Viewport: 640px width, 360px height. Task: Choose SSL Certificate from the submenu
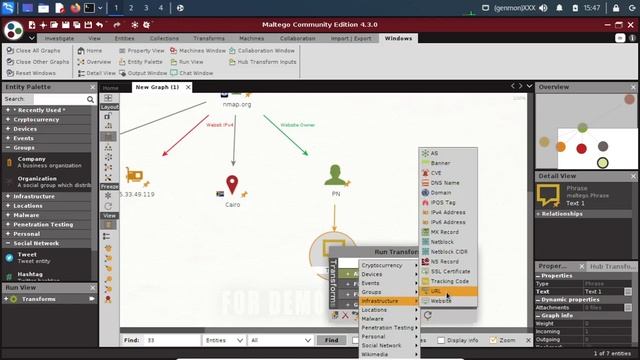coord(448,271)
